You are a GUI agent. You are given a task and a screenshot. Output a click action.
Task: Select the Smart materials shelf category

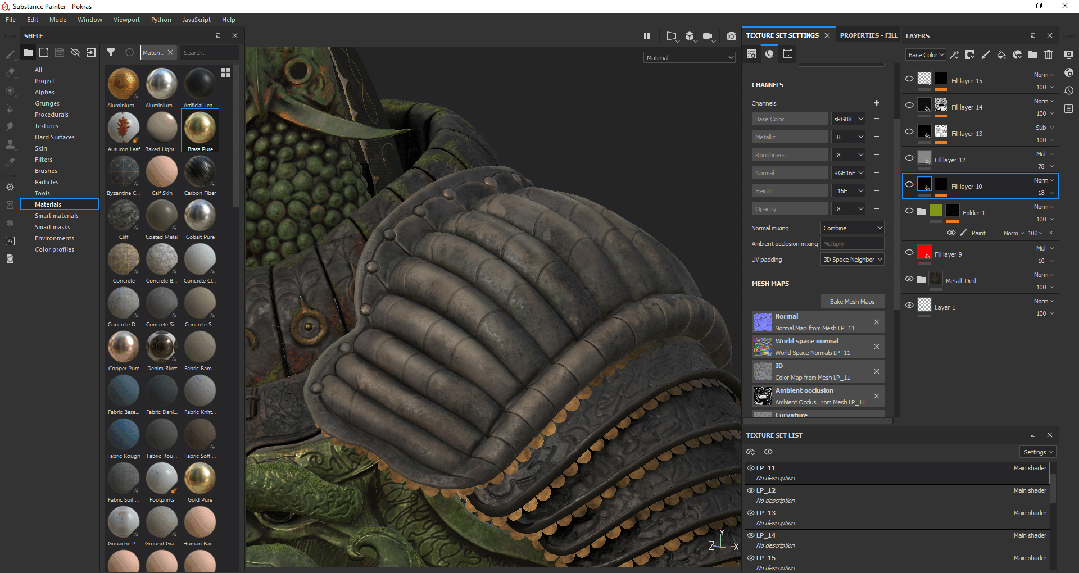click(x=56, y=215)
